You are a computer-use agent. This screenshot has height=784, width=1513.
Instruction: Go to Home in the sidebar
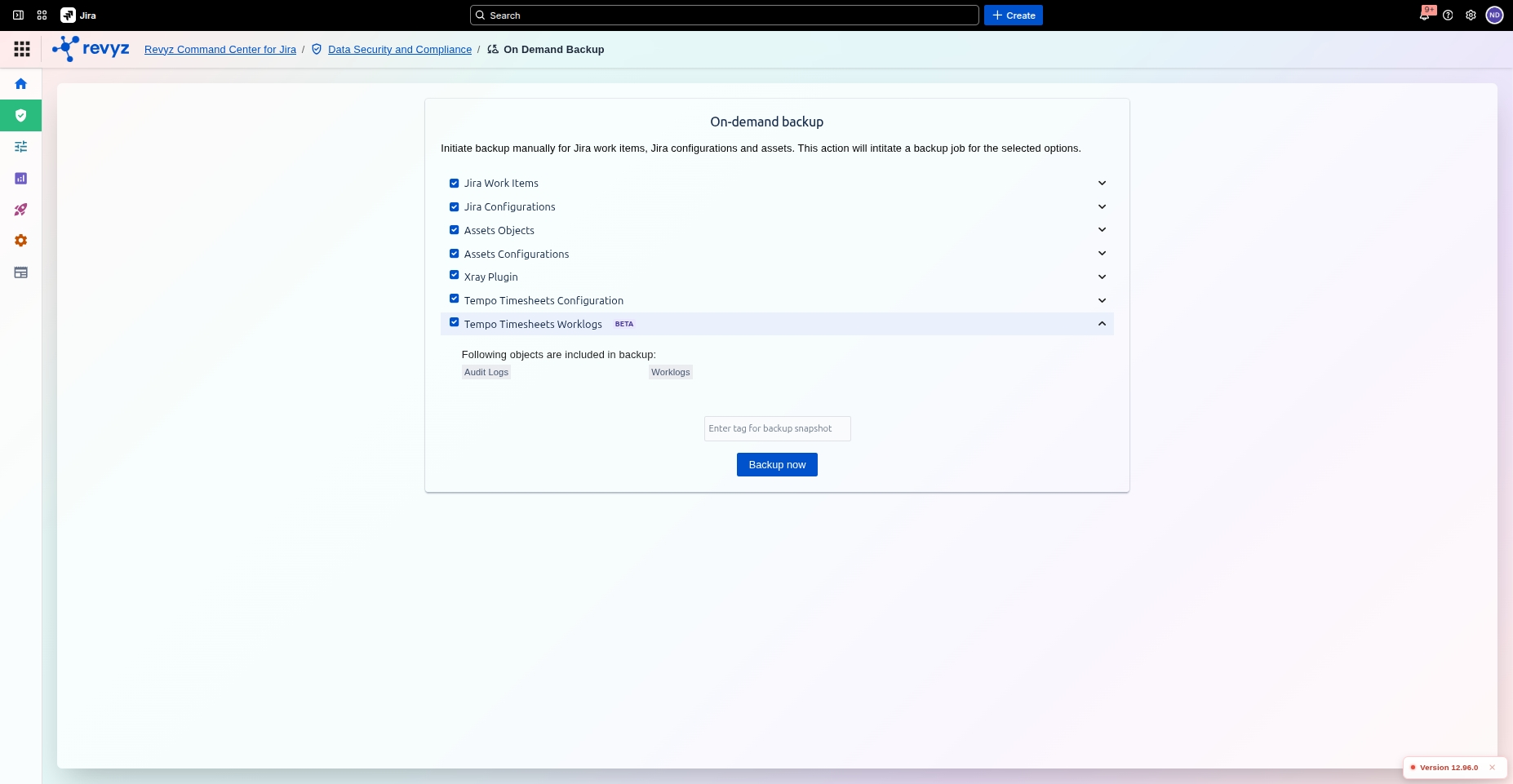(21, 84)
